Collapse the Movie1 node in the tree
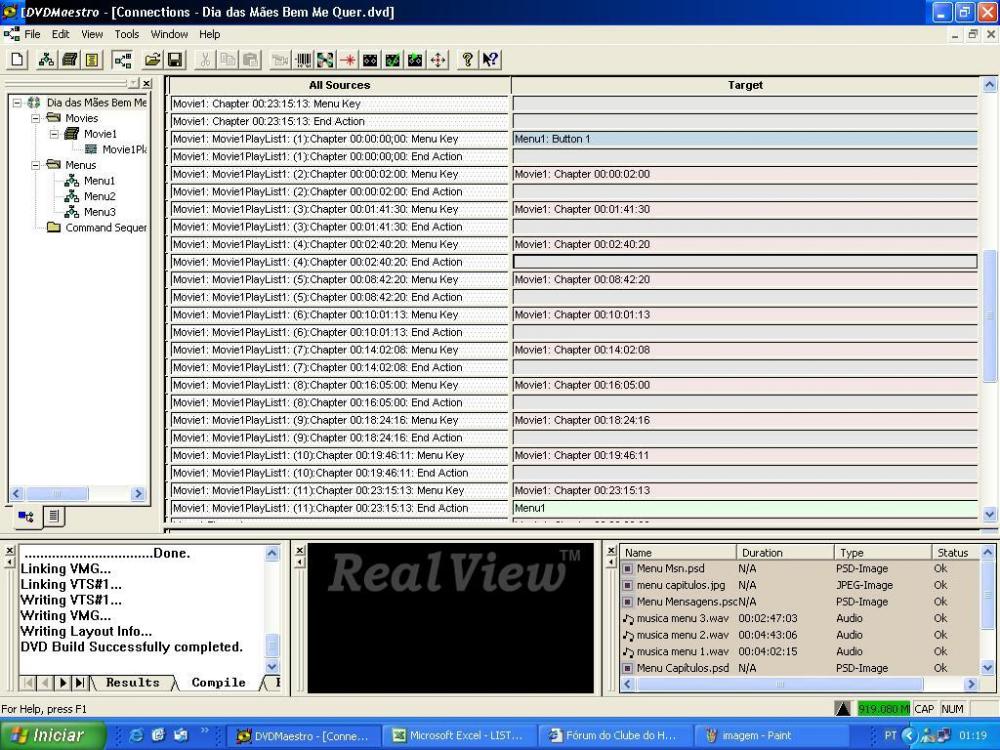1000x750 pixels. [54, 134]
